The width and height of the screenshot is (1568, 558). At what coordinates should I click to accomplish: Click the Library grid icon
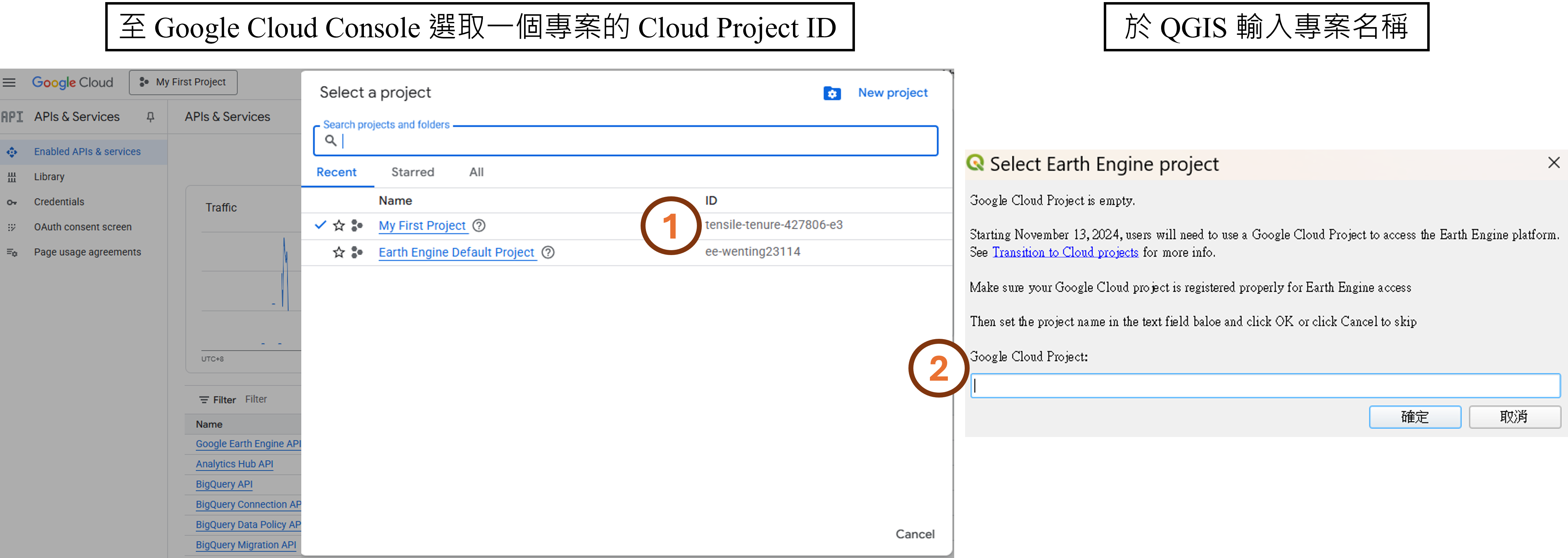[12, 177]
